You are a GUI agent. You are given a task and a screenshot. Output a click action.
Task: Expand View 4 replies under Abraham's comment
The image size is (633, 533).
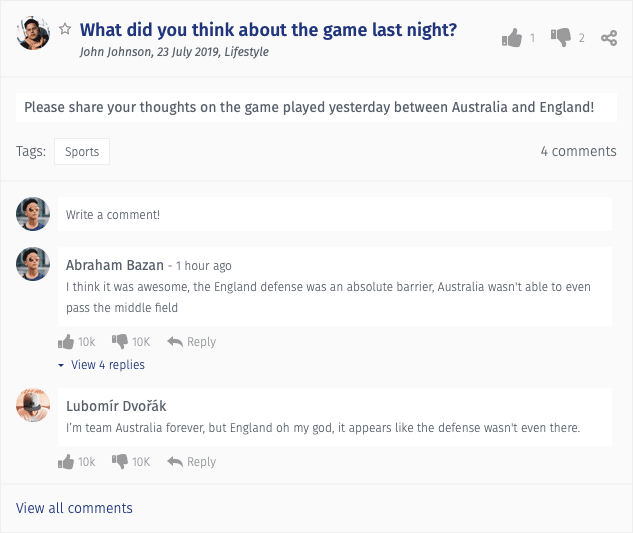108,365
